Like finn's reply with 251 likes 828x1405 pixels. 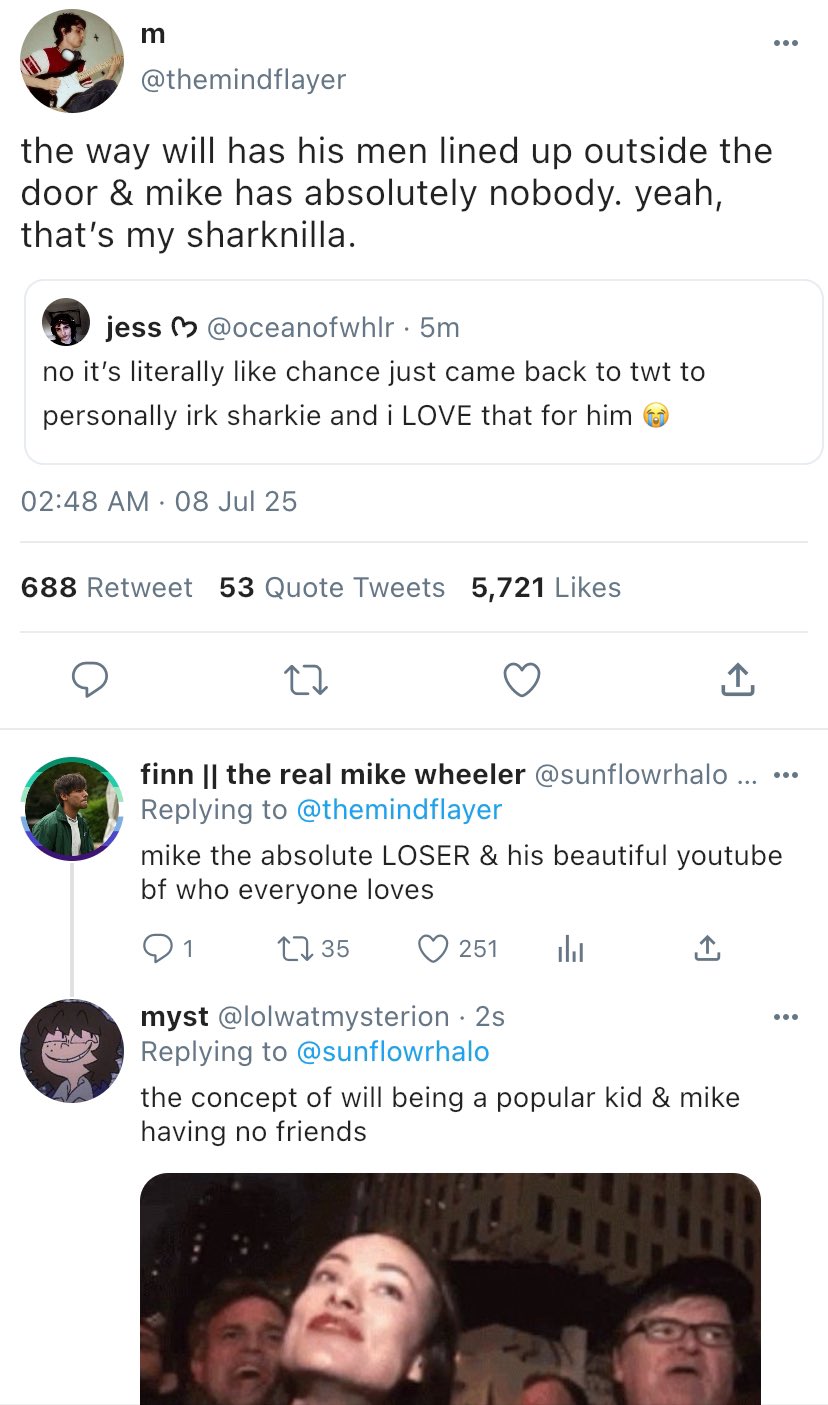[x=432, y=948]
